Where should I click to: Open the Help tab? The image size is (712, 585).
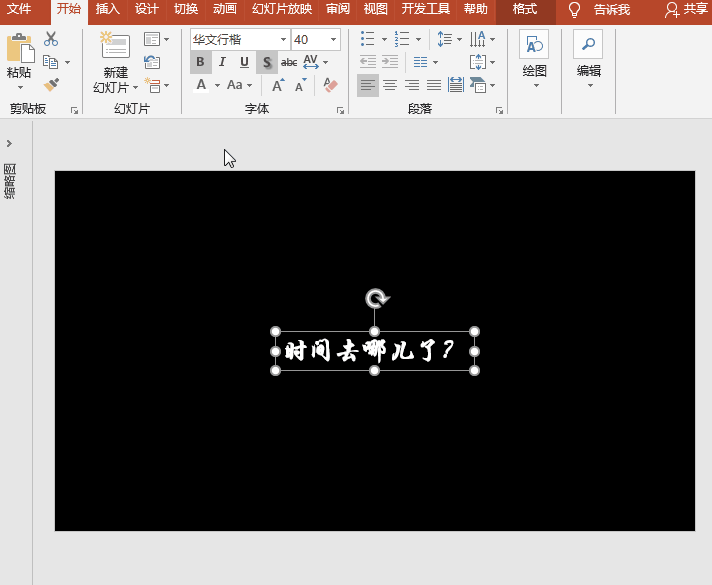click(x=475, y=9)
